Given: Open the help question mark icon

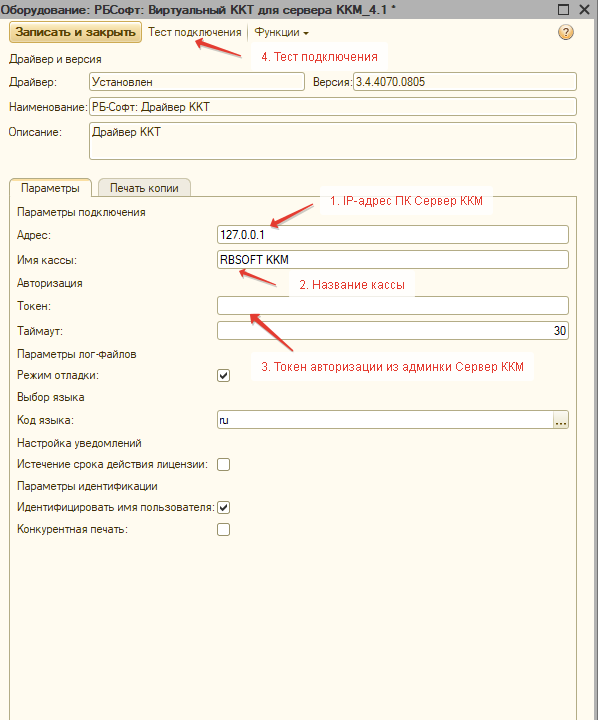Looking at the screenshot, I should (x=565, y=32).
